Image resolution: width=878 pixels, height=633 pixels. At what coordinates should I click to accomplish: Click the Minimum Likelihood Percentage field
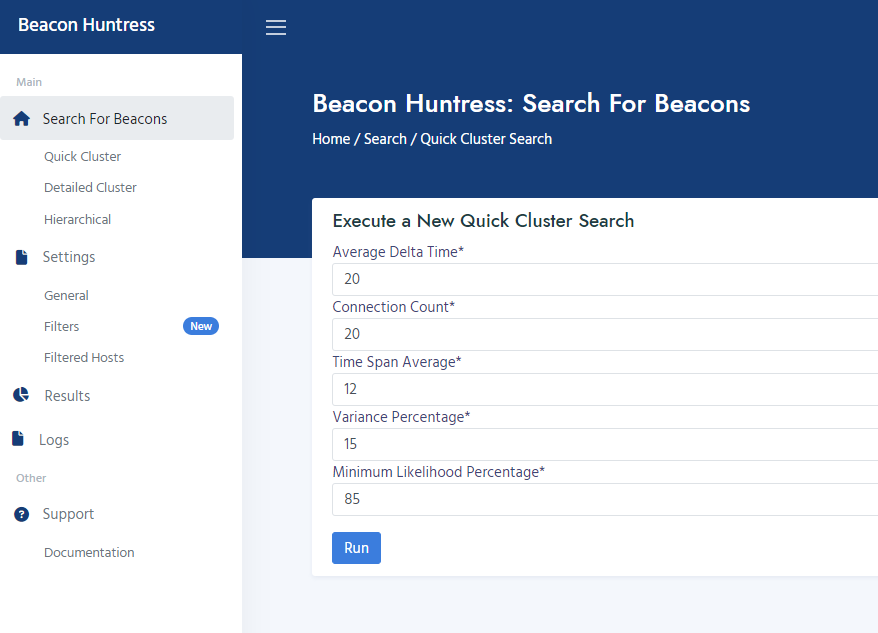tap(605, 499)
